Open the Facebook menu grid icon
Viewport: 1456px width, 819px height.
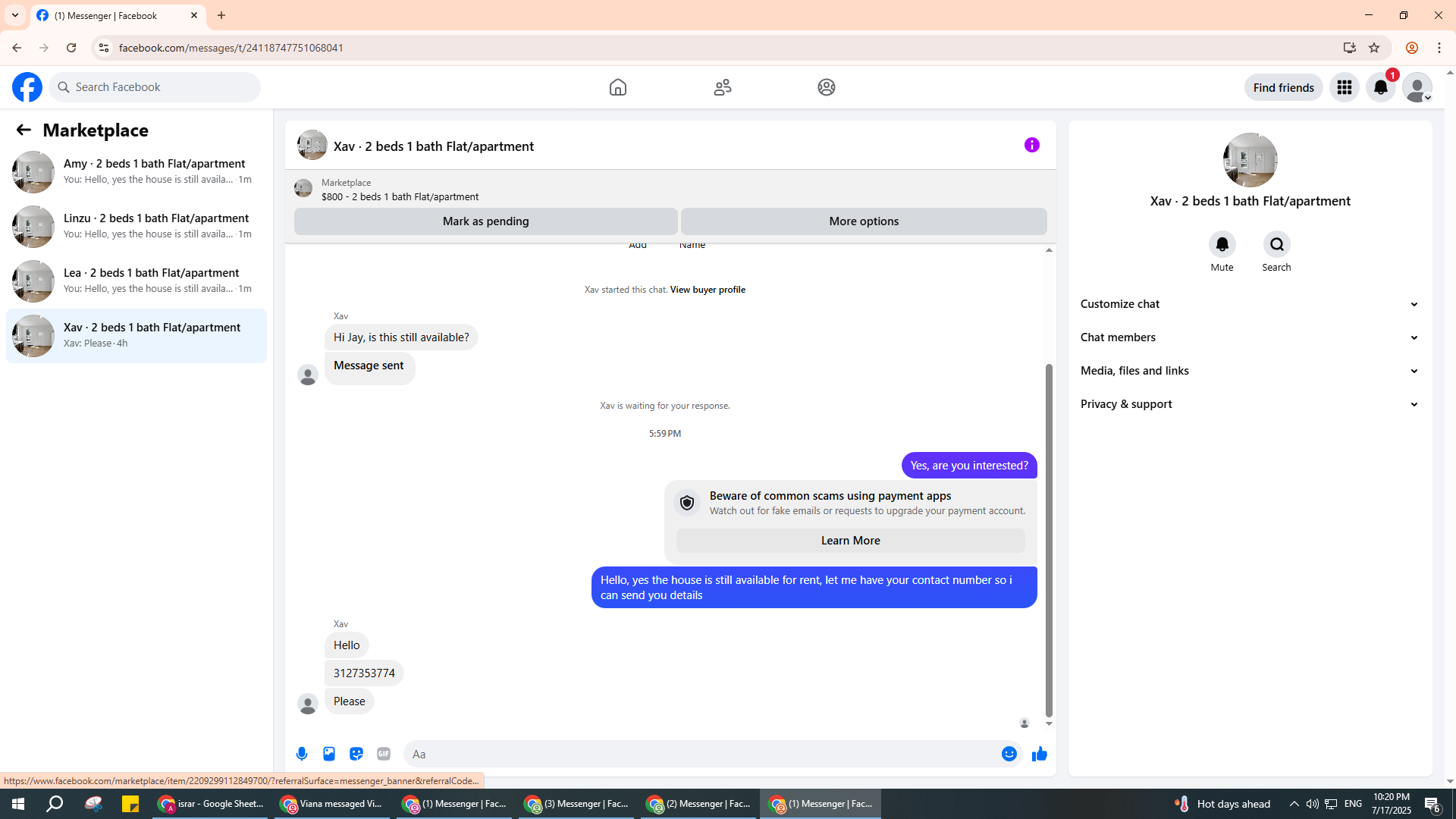click(x=1345, y=87)
